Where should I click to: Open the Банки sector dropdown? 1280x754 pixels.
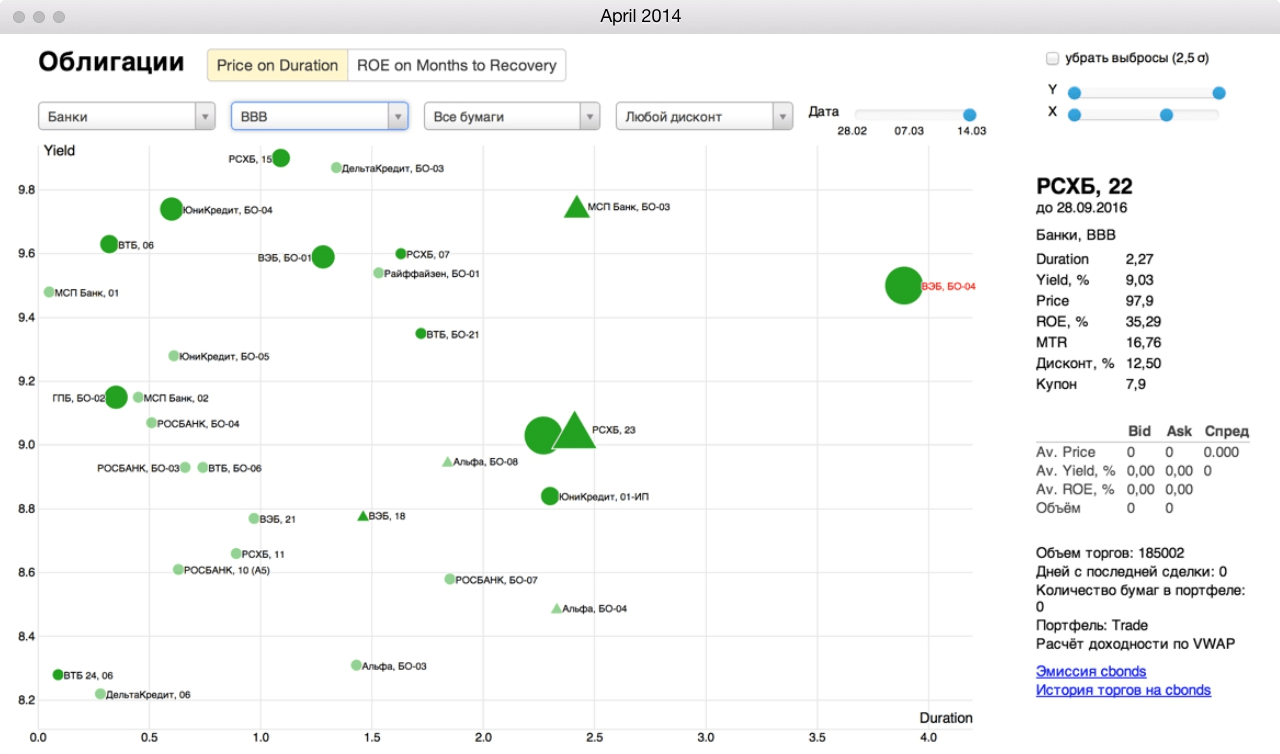[127, 116]
